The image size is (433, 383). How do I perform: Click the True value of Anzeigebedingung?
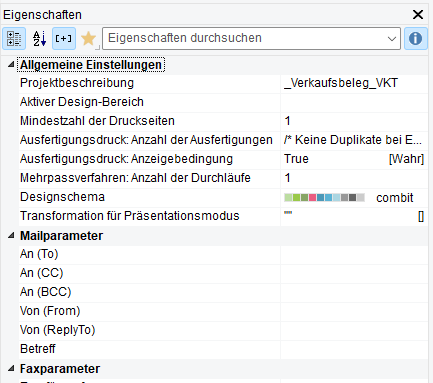click(296, 159)
